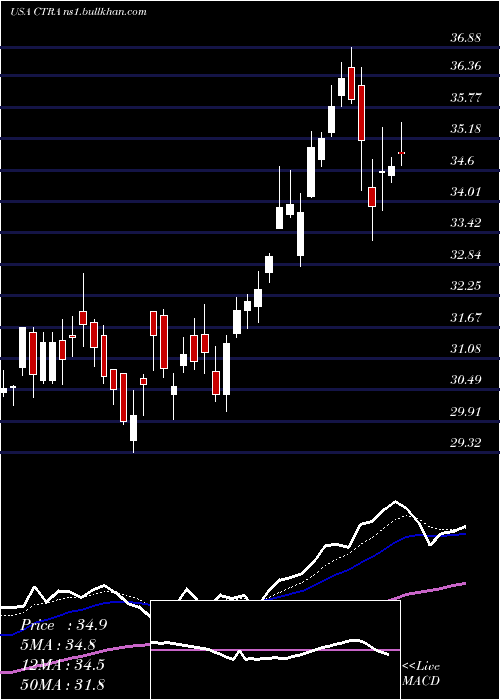Click the USA CTRA ns1.bullkhan.com title
This screenshot has width=500, height=700.
(x=78, y=12)
